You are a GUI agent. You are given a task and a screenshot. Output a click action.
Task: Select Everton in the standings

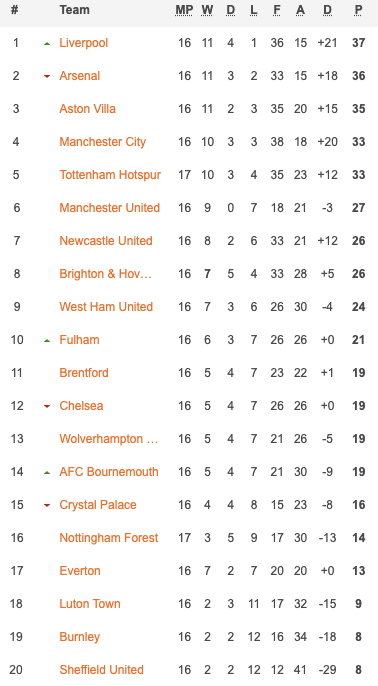tap(80, 571)
